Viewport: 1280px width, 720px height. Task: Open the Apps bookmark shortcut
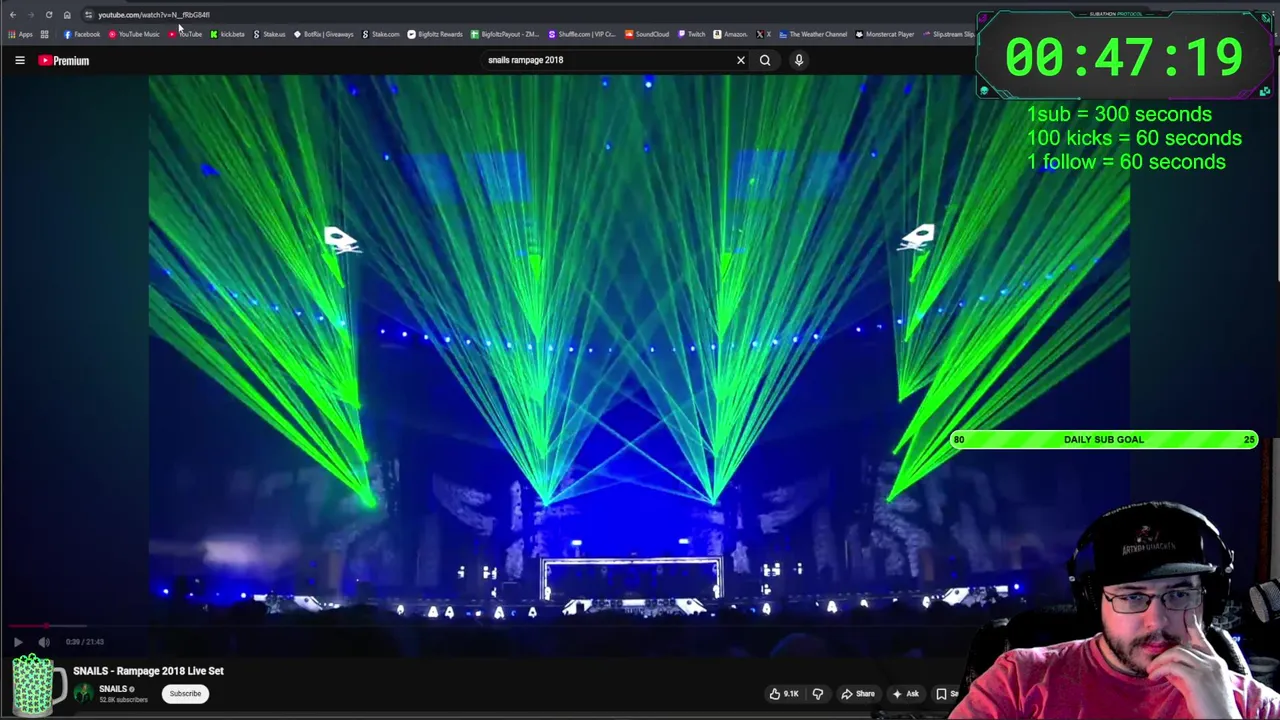(20, 35)
